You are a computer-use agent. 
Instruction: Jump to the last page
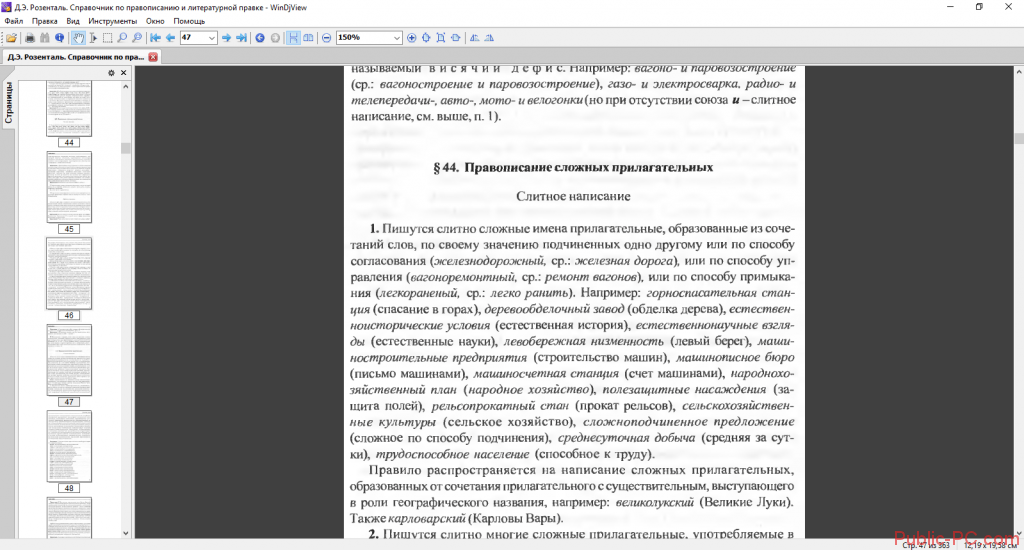click(241, 38)
